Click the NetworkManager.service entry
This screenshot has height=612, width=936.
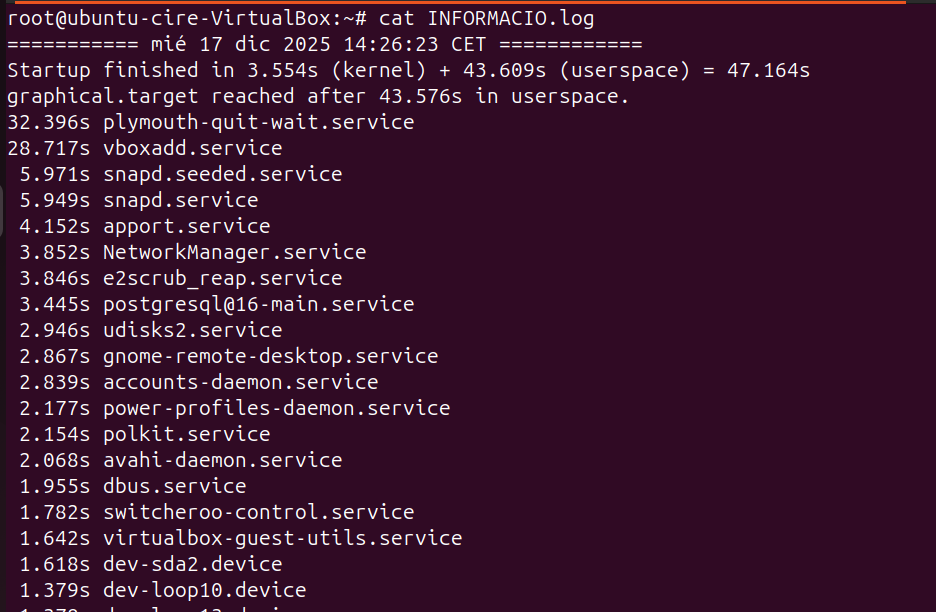(x=234, y=252)
